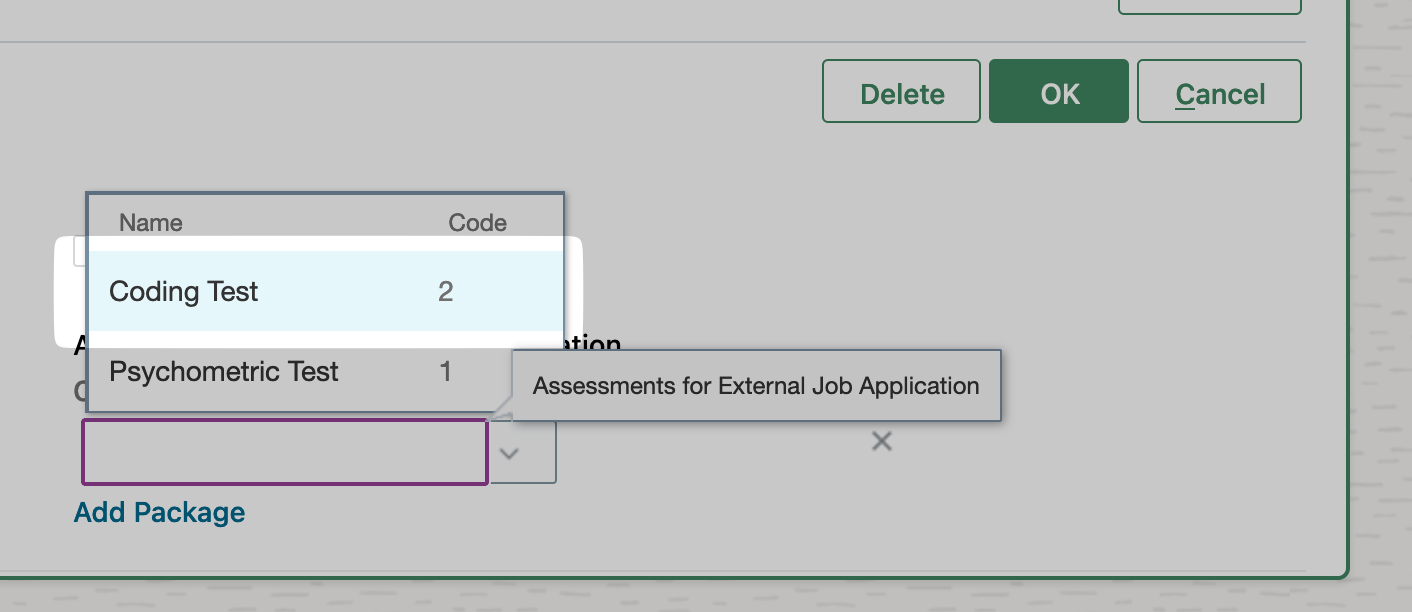
Task: Click the green right border of dialog
Action: click(x=1348, y=300)
